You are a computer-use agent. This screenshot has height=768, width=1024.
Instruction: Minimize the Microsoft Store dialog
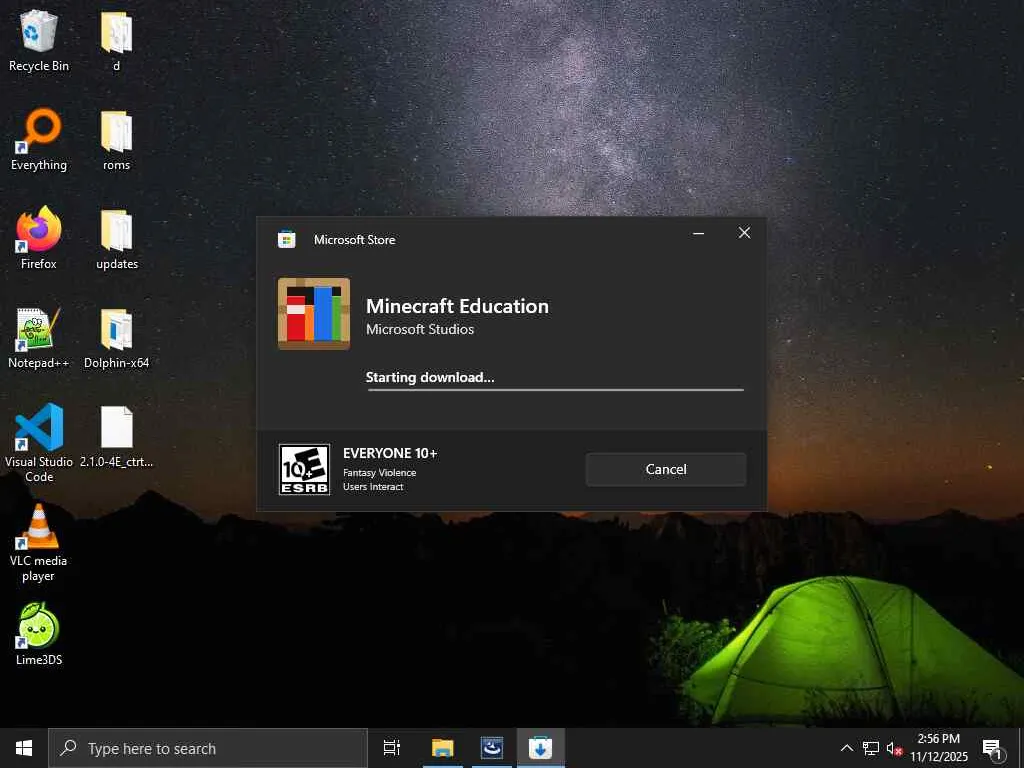click(x=698, y=233)
